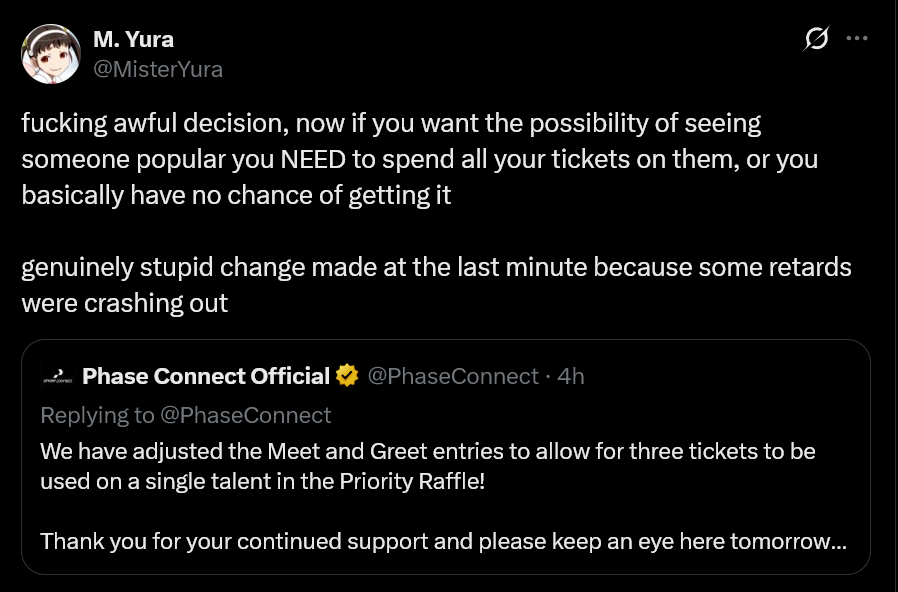898x592 pixels.
Task: Open the Phase Connect Official name
Action: [205, 376]
